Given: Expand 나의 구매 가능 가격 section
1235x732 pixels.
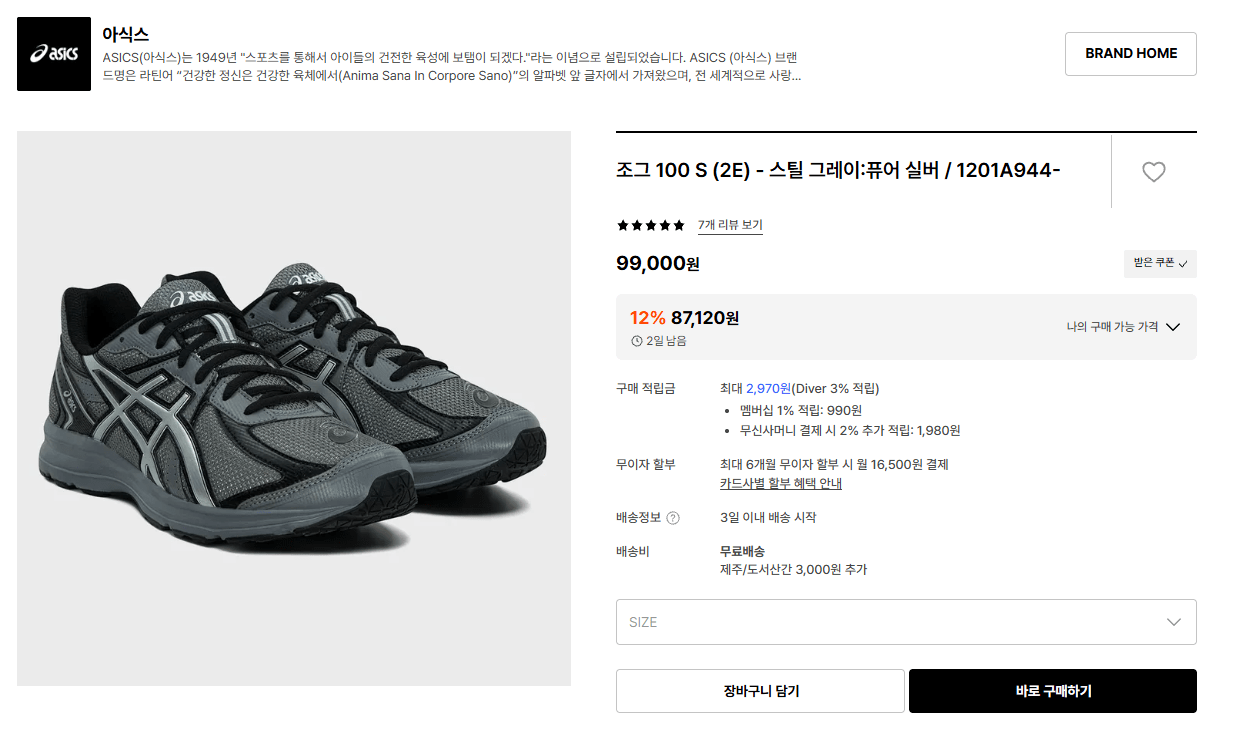Looking at the screenshot, I should tap(1123, 327).
